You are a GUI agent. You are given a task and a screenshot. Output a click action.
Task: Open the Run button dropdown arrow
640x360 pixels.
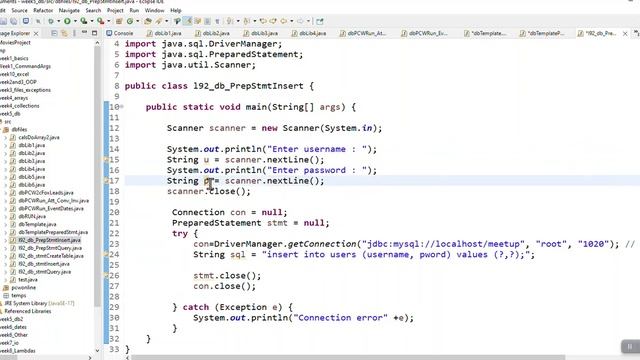click(75, 21)
